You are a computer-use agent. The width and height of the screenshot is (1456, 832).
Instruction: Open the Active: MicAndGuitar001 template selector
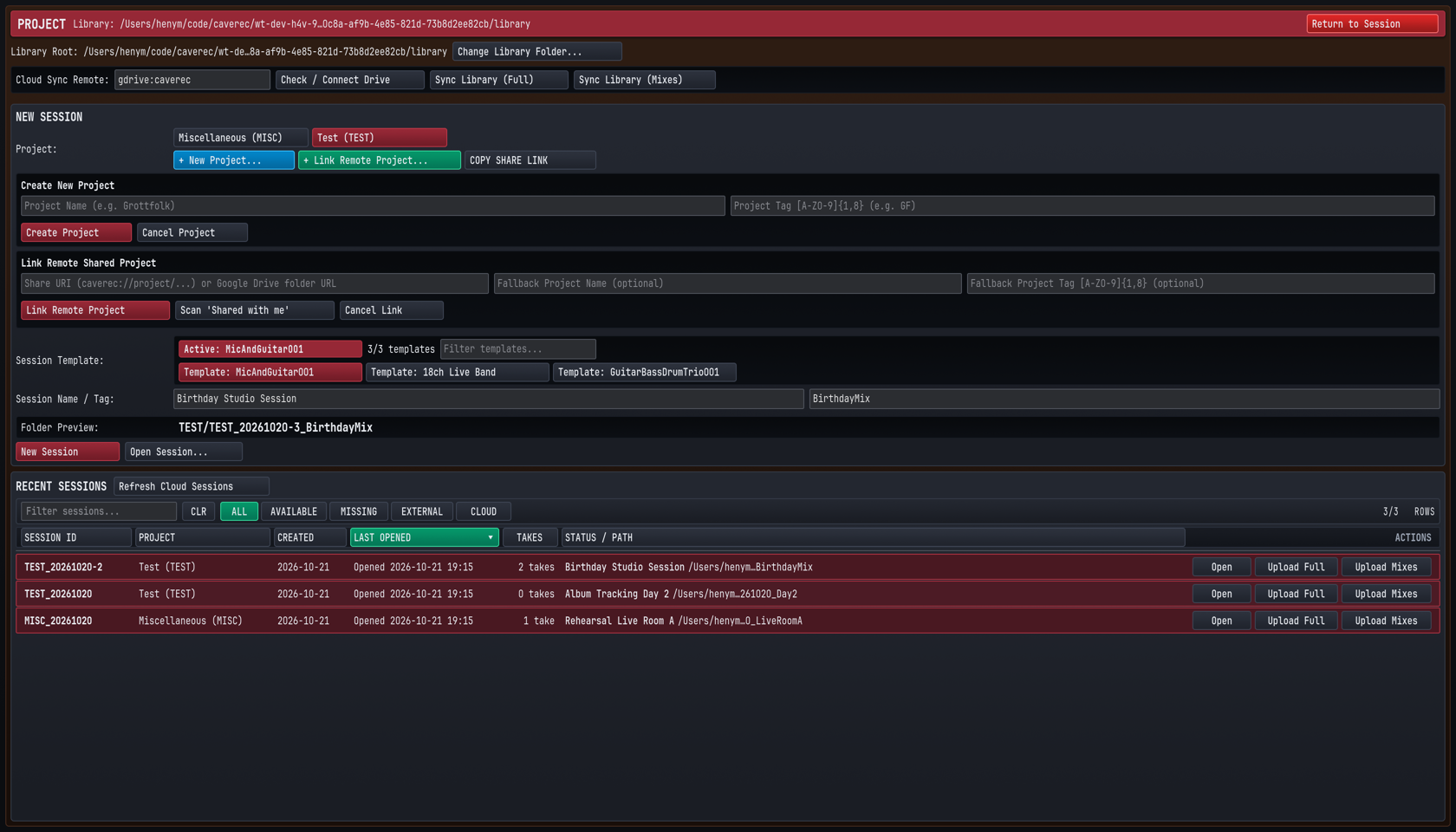270,349
